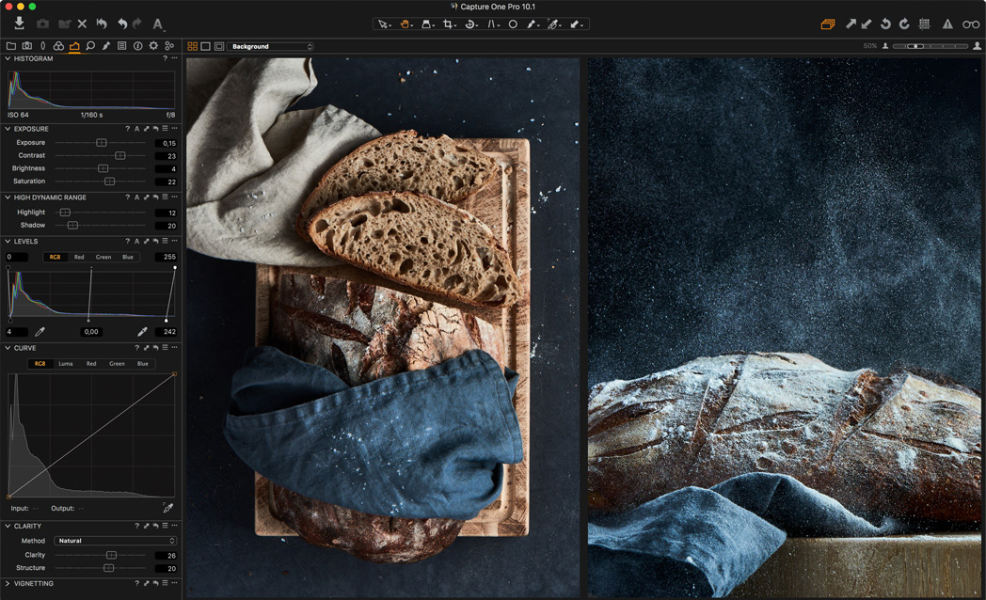Screen dimensions: 986x600
Task: Open the Clarity Method dropdown set to Natural
Action: 114,541
